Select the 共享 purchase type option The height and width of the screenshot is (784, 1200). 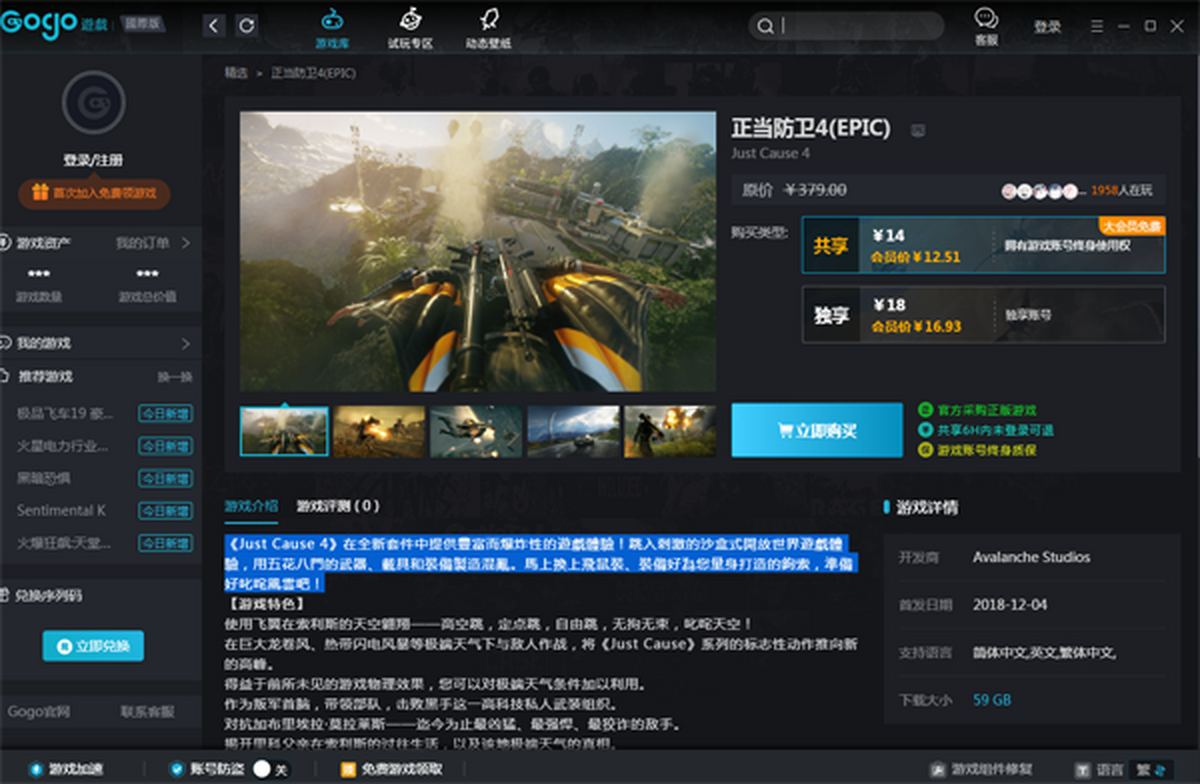pyautogui.click(x=982, y=245)
